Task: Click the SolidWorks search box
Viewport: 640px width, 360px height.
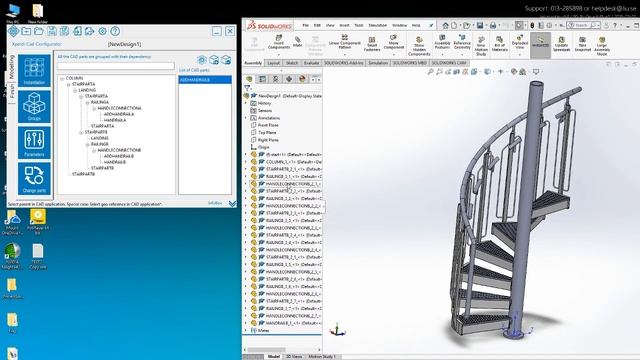Action: [x=583, y=25]
